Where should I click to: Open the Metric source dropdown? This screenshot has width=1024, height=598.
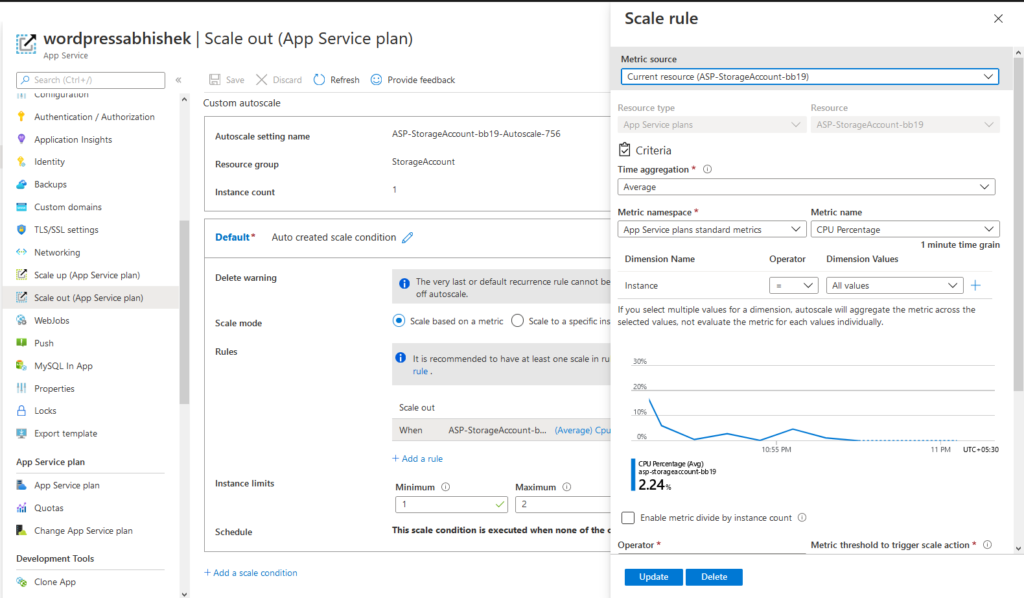pyautogui.click(x=809, y=76)
